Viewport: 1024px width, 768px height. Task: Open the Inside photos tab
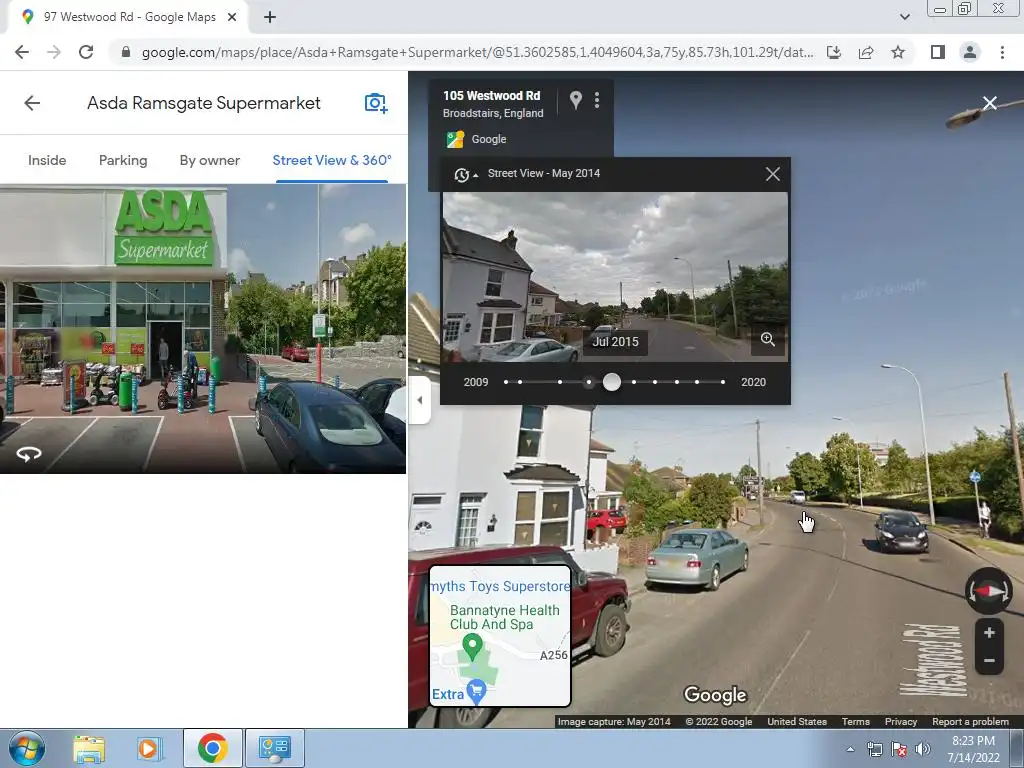point(47,161)
